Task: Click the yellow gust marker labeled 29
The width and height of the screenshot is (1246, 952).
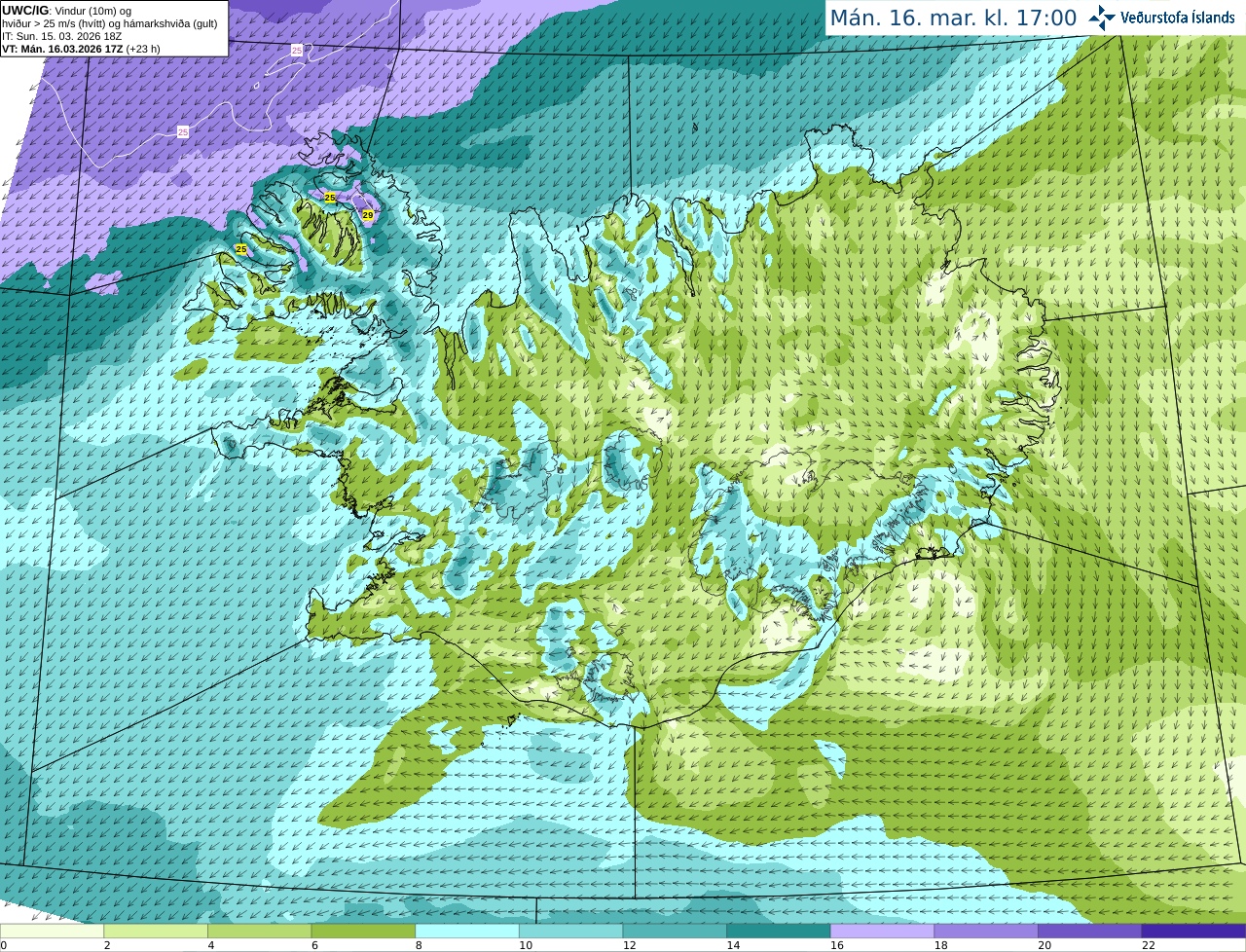Action: tap(368, 214)
